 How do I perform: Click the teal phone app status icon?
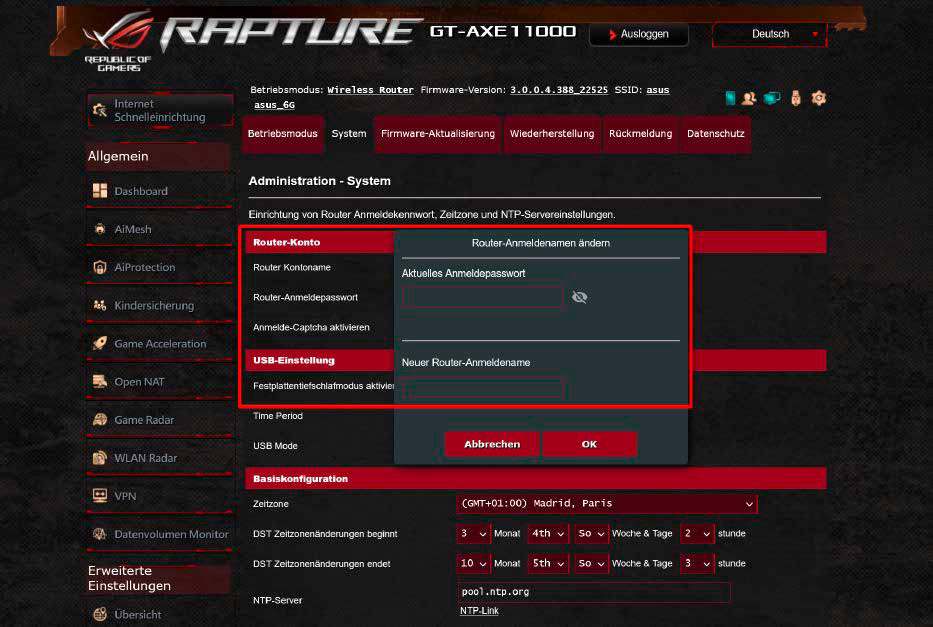(x=730, y=98)
